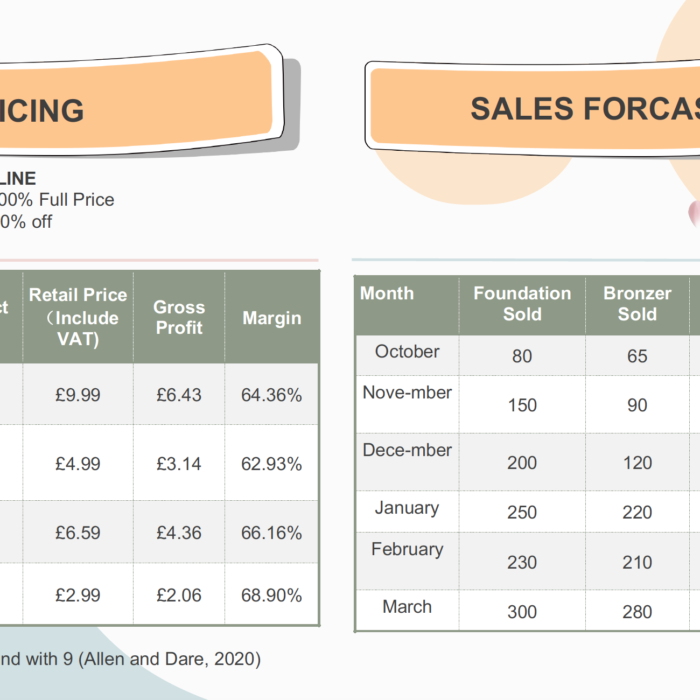Image resolution: width=700 pixels, height=700 pixels.
Task: Click the SALES FORCAST heading banner
Action: coord(533,108)
